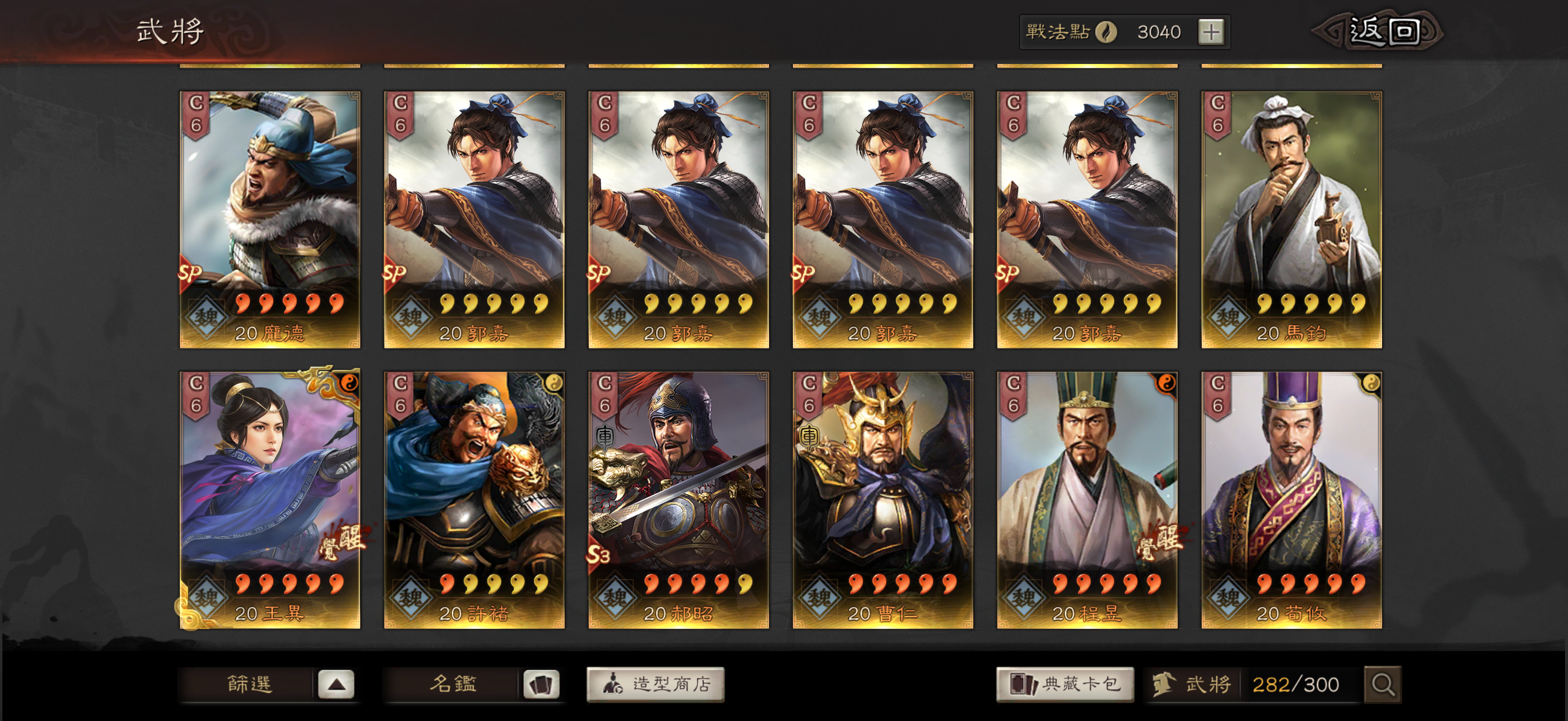Open the 典藏卡包 card pack

point(1064,685)
